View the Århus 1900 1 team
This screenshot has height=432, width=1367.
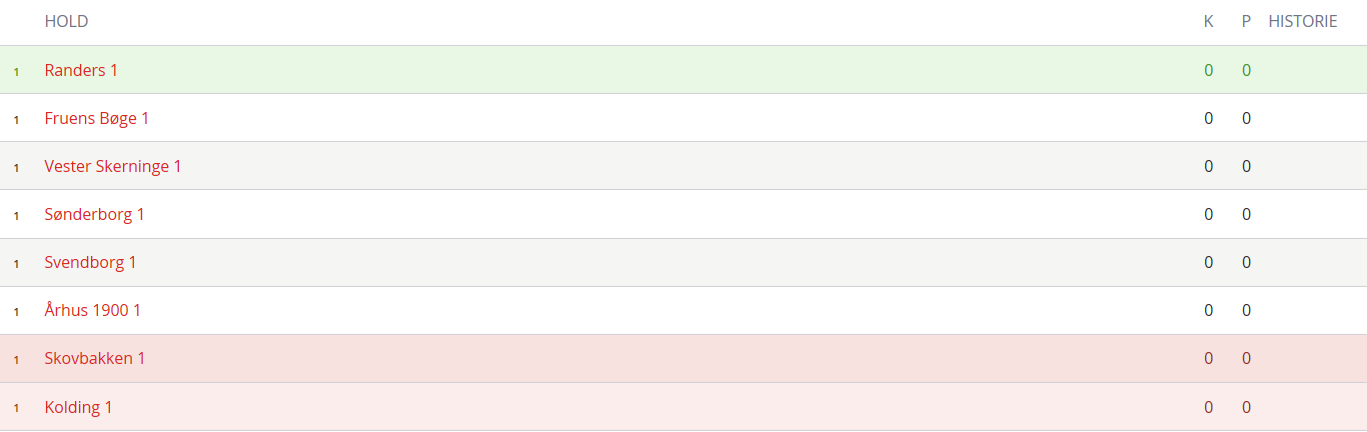pyautogui.click(x=93, y=310)
